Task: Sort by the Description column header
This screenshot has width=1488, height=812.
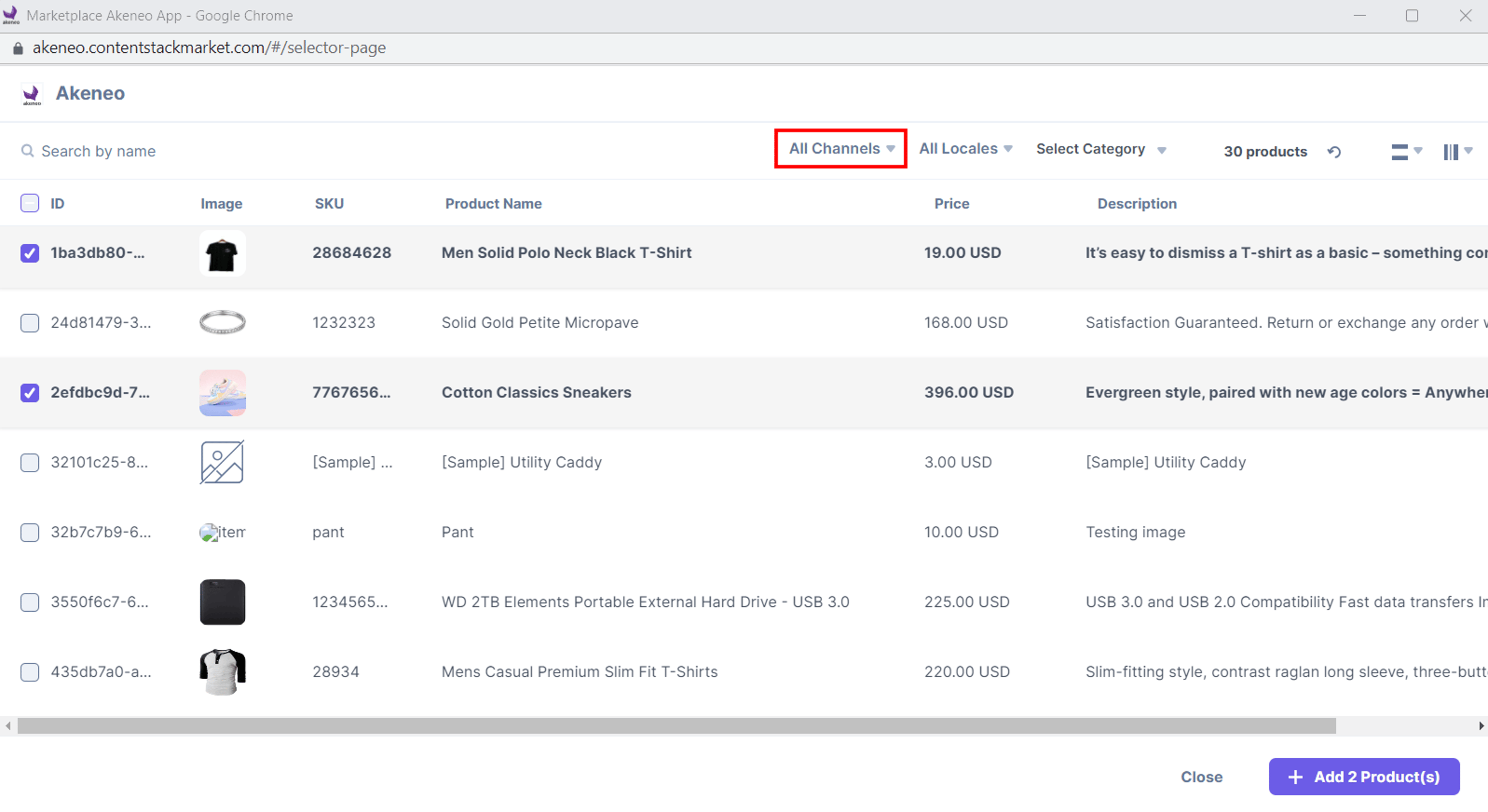Action: click(x=1137, y=204)
